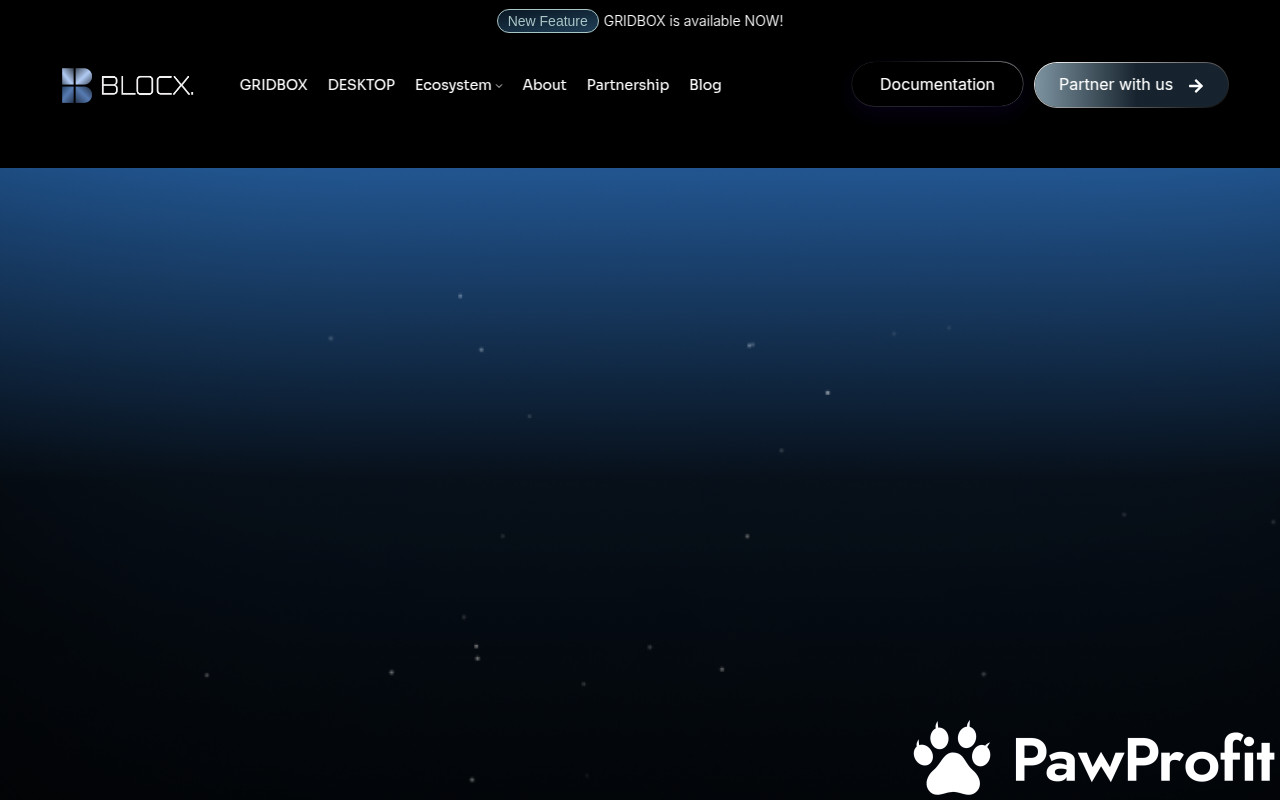Click the BLOCX cube logo icon
Viewport: 1280px width, 800px height.
(77, 85)
